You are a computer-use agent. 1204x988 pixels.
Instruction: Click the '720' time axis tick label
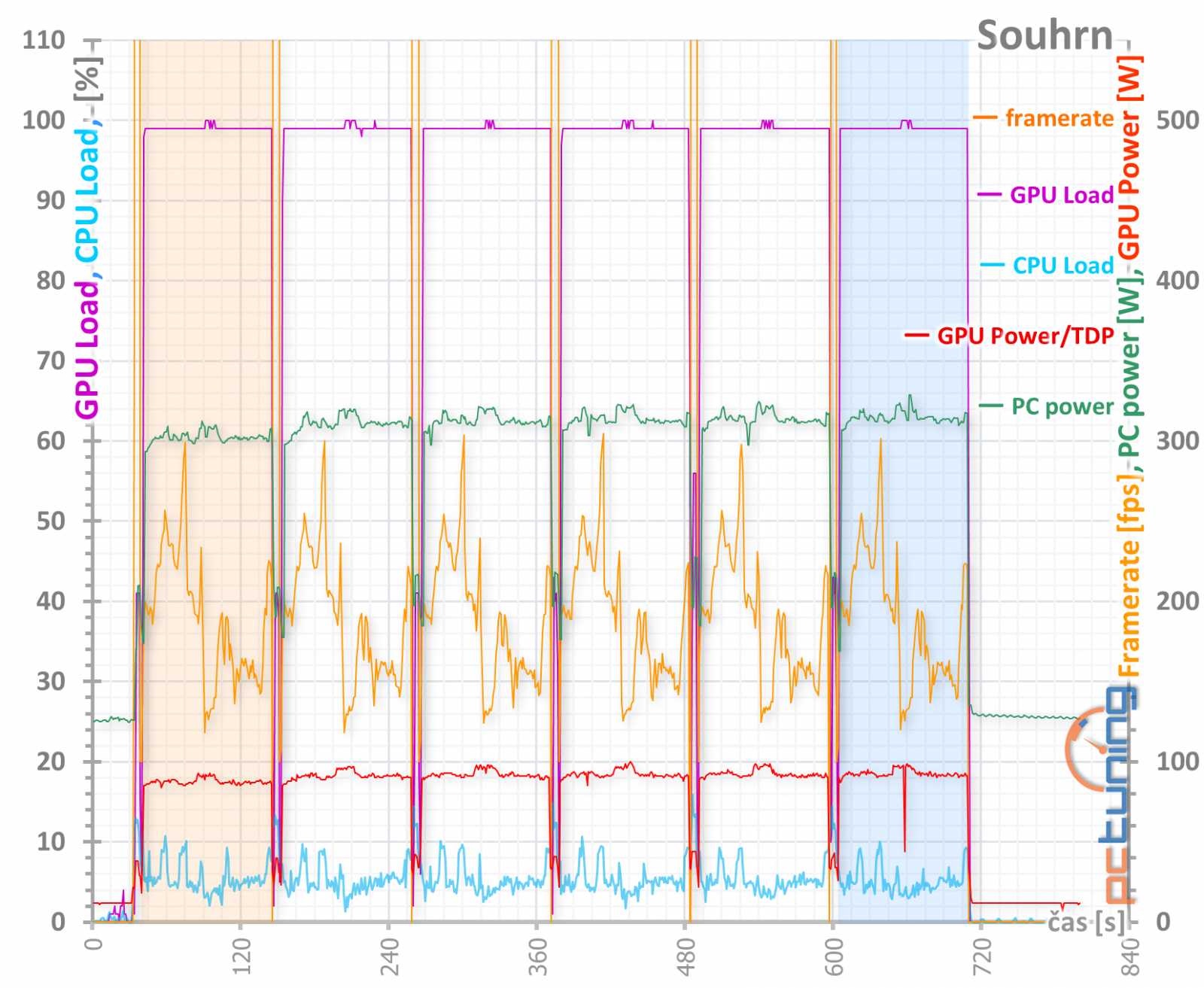pos(981,956)
